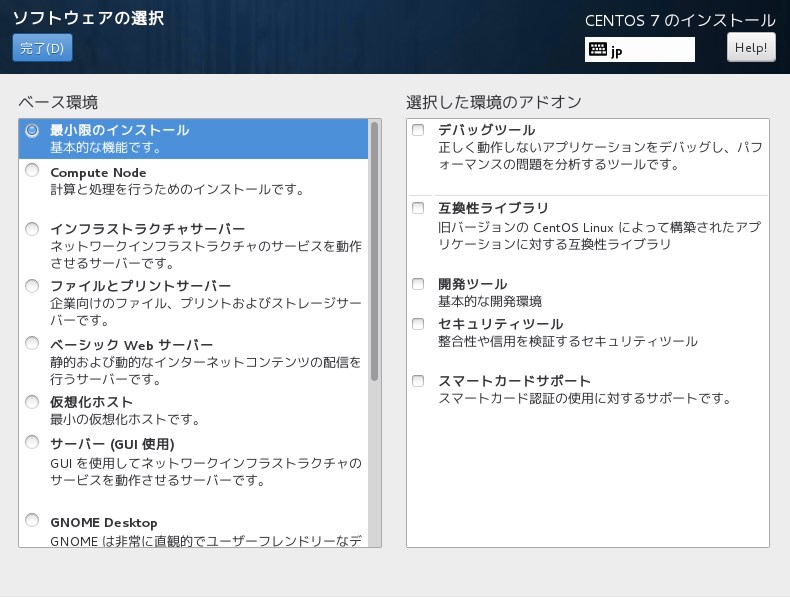Click 整合性や信用を検証するセキュリティツール text
The height and width of the screenshot is (597, 790).
click(568, 341)
